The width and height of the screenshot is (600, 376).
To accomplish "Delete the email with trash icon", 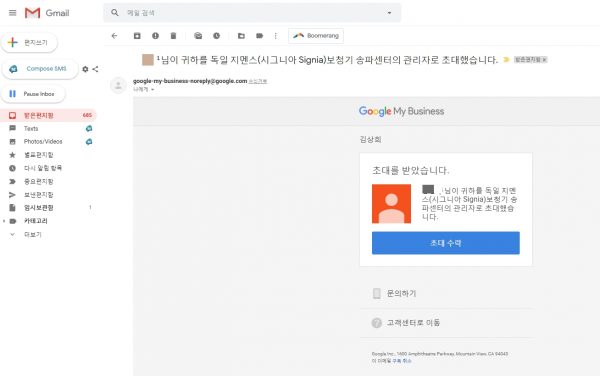I will (173, 36).
